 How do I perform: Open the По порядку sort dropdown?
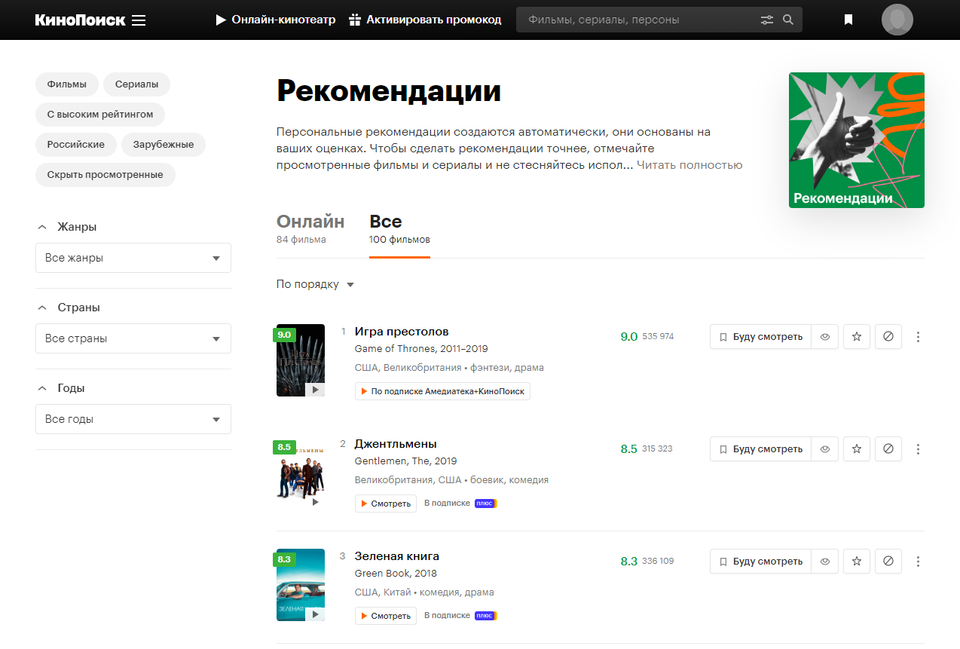coord(315,284)
